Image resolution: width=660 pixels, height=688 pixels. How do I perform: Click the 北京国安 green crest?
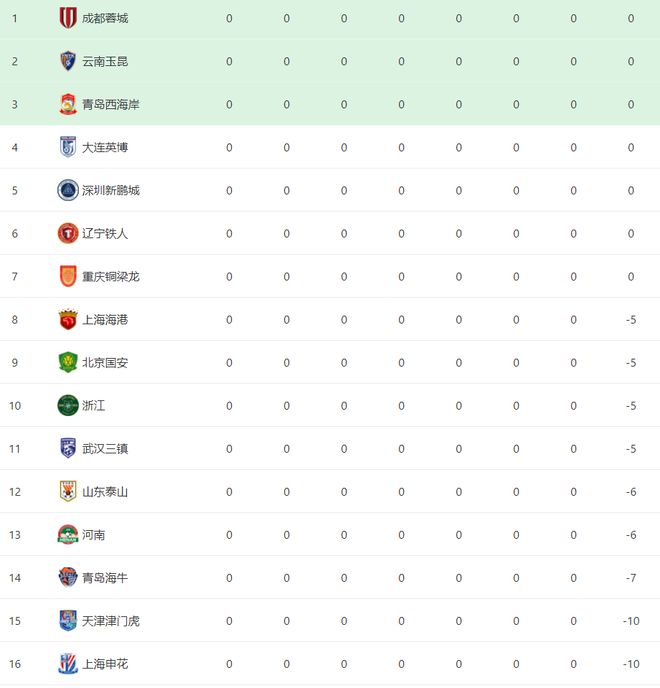pos(68,363)
